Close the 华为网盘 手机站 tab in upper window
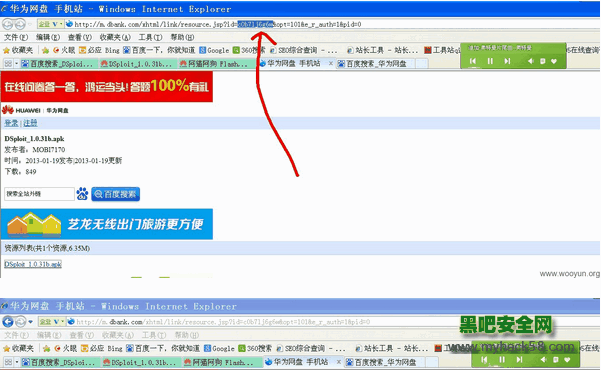 (331, 63)
